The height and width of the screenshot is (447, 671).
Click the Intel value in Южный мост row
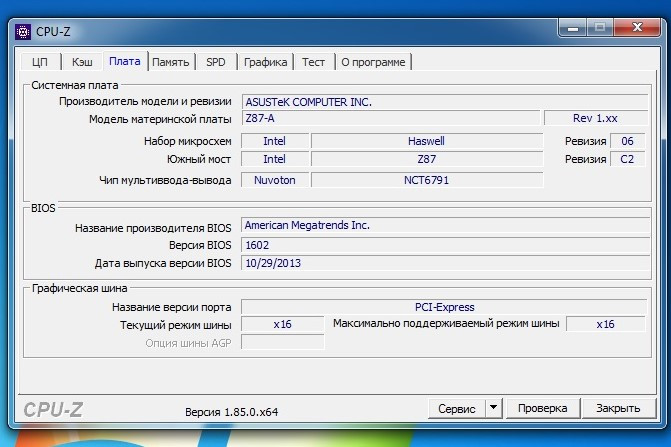pyautogui.click(x=275, y=159)
